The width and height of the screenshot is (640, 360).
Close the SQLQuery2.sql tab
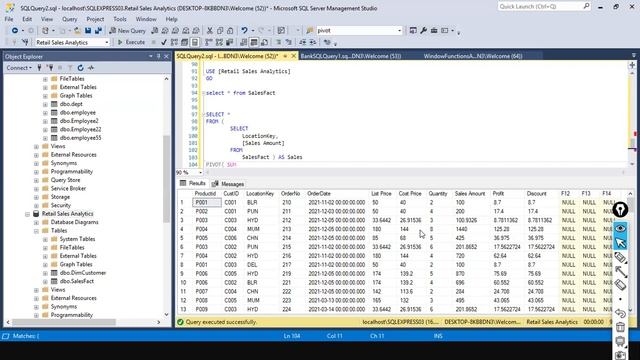pos(293,56)
